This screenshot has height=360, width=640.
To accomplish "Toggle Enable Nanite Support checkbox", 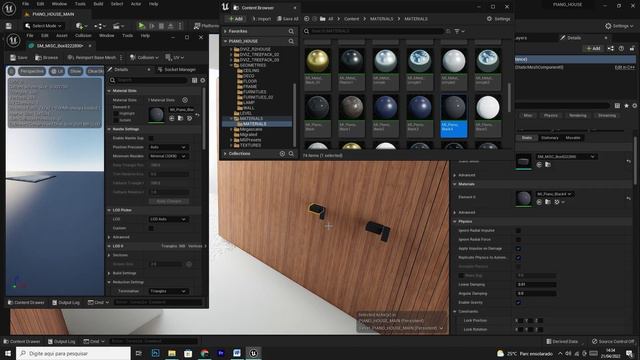I will click(151, 138).
